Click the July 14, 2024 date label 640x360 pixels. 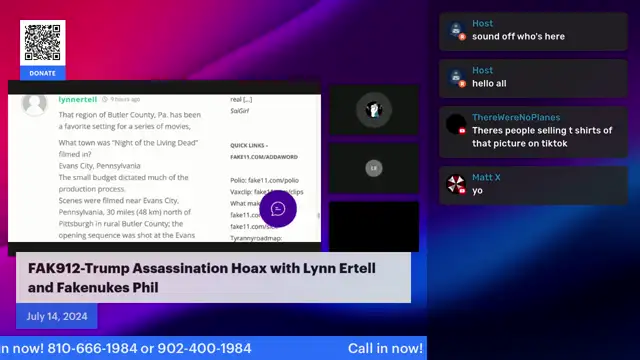tap(57, 316)
